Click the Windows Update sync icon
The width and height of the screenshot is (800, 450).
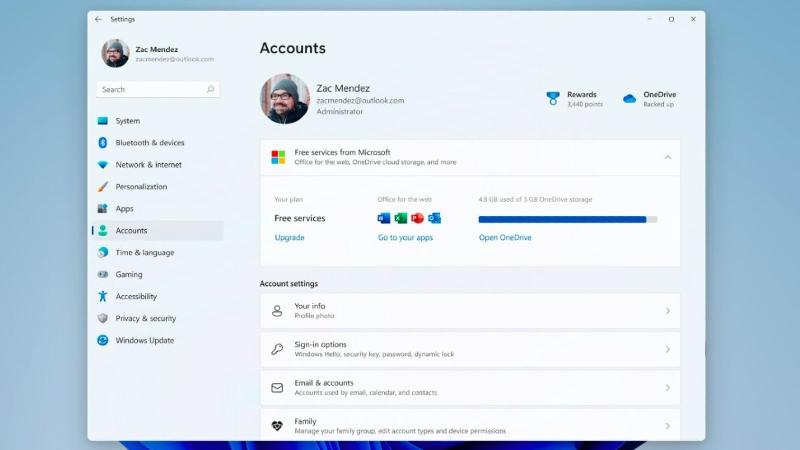click(103, 340)
